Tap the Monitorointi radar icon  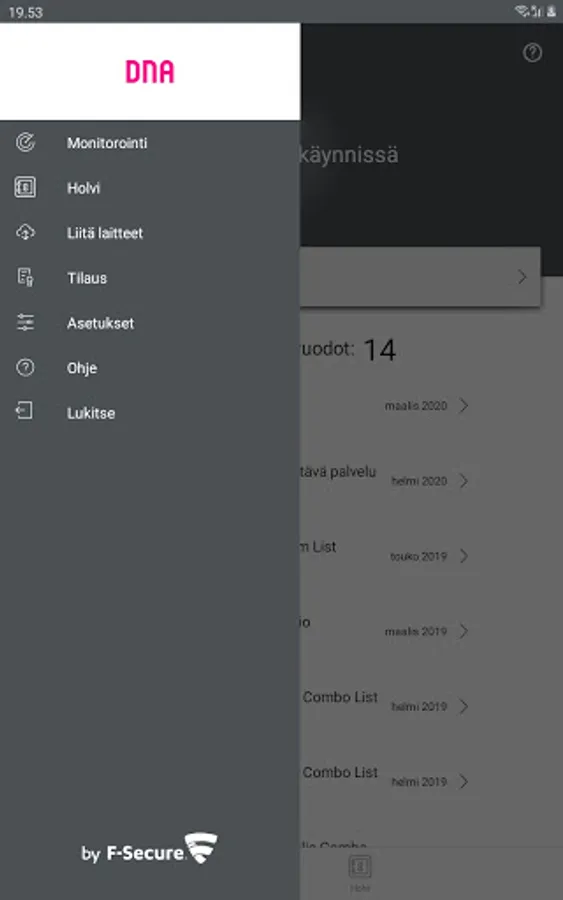[25, 142]
